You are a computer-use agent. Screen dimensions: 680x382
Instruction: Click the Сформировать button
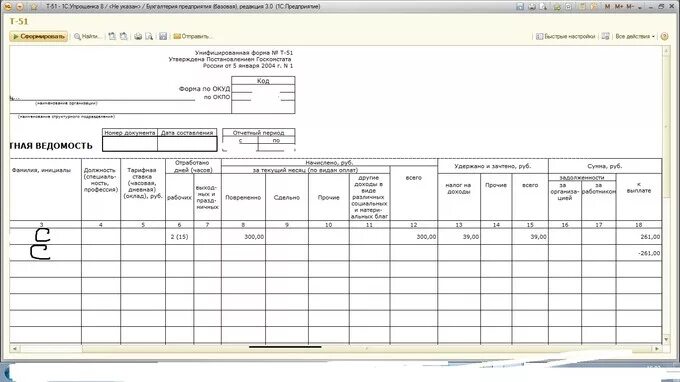[x=39, y=36]
